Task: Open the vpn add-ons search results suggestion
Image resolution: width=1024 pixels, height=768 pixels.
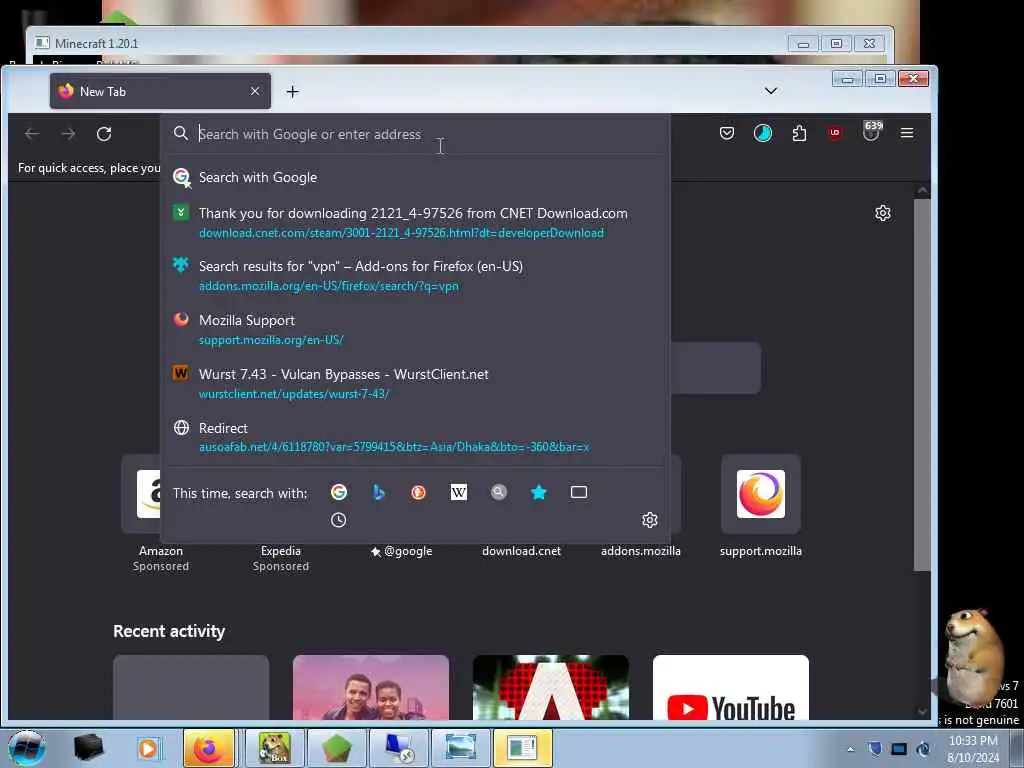Action: pyautogui.click(x=415, y=275)
